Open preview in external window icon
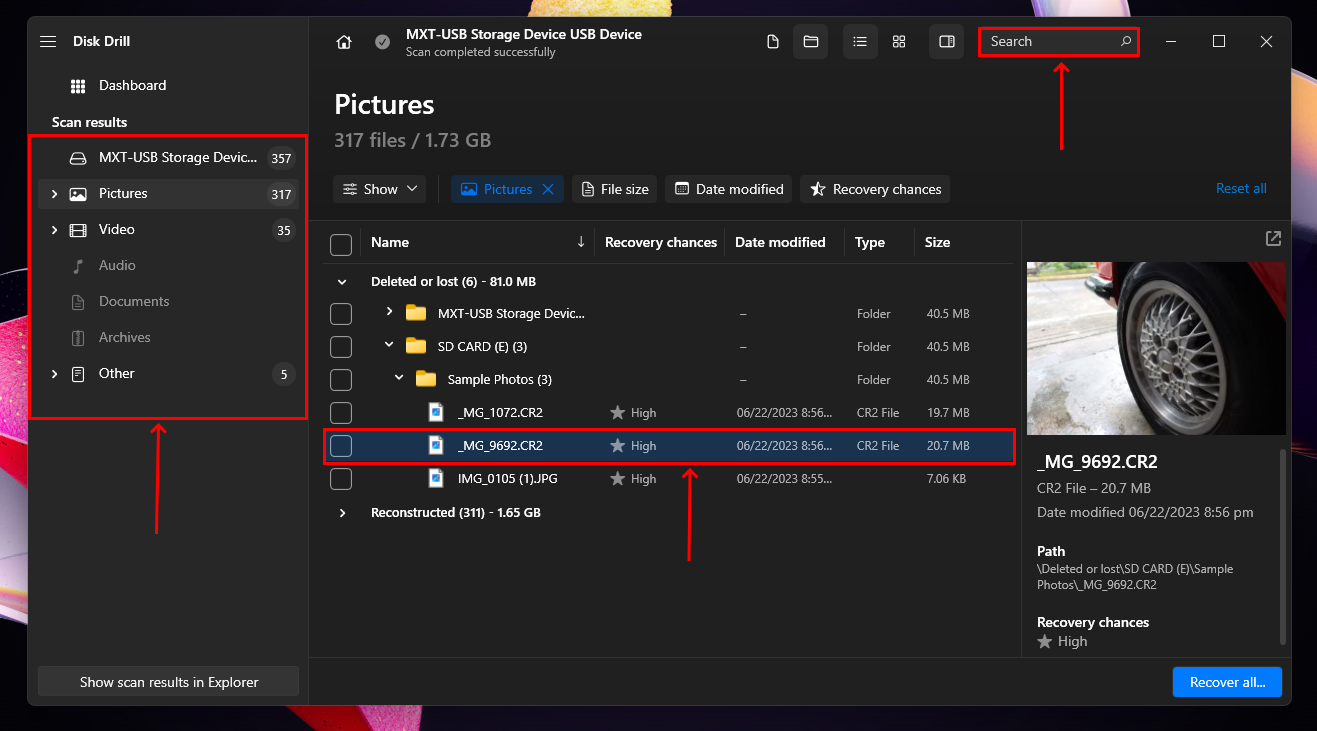1317x731 pixels. tap(1273, 239)
